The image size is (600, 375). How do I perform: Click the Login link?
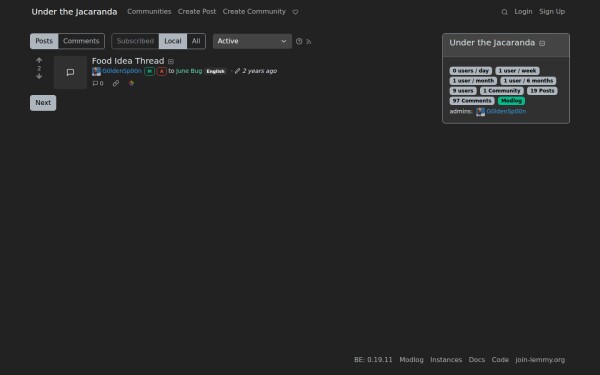click(x=523, y=11)
